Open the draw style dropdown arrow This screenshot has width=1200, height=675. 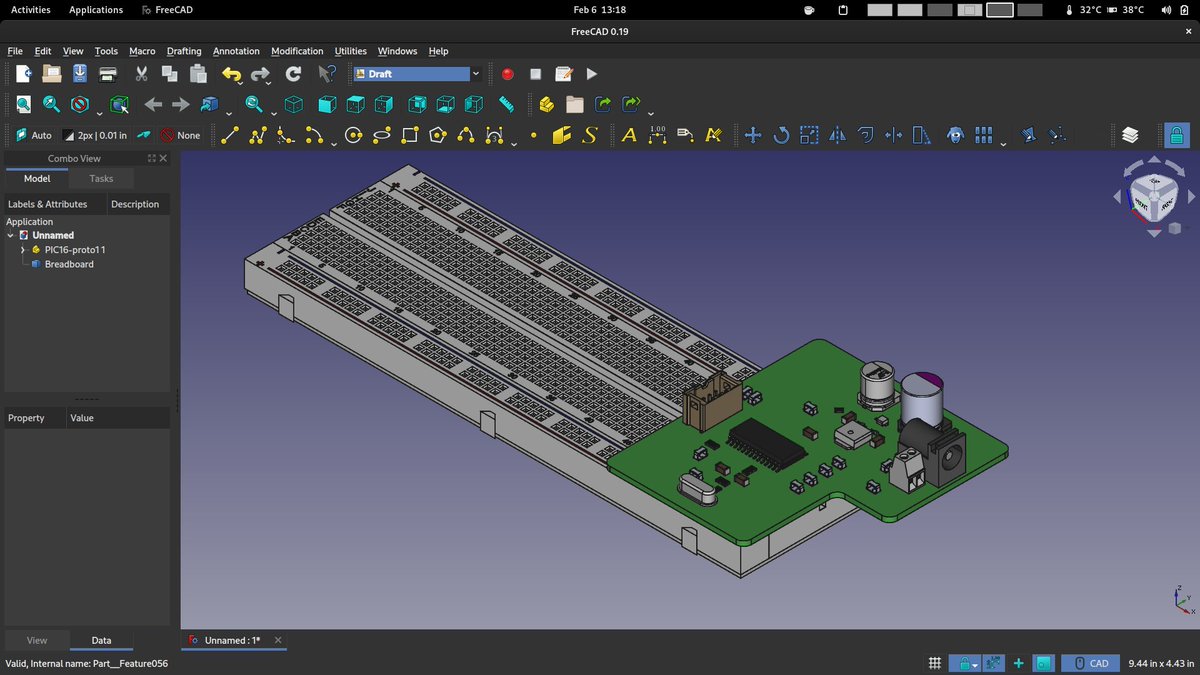(99, 112)
